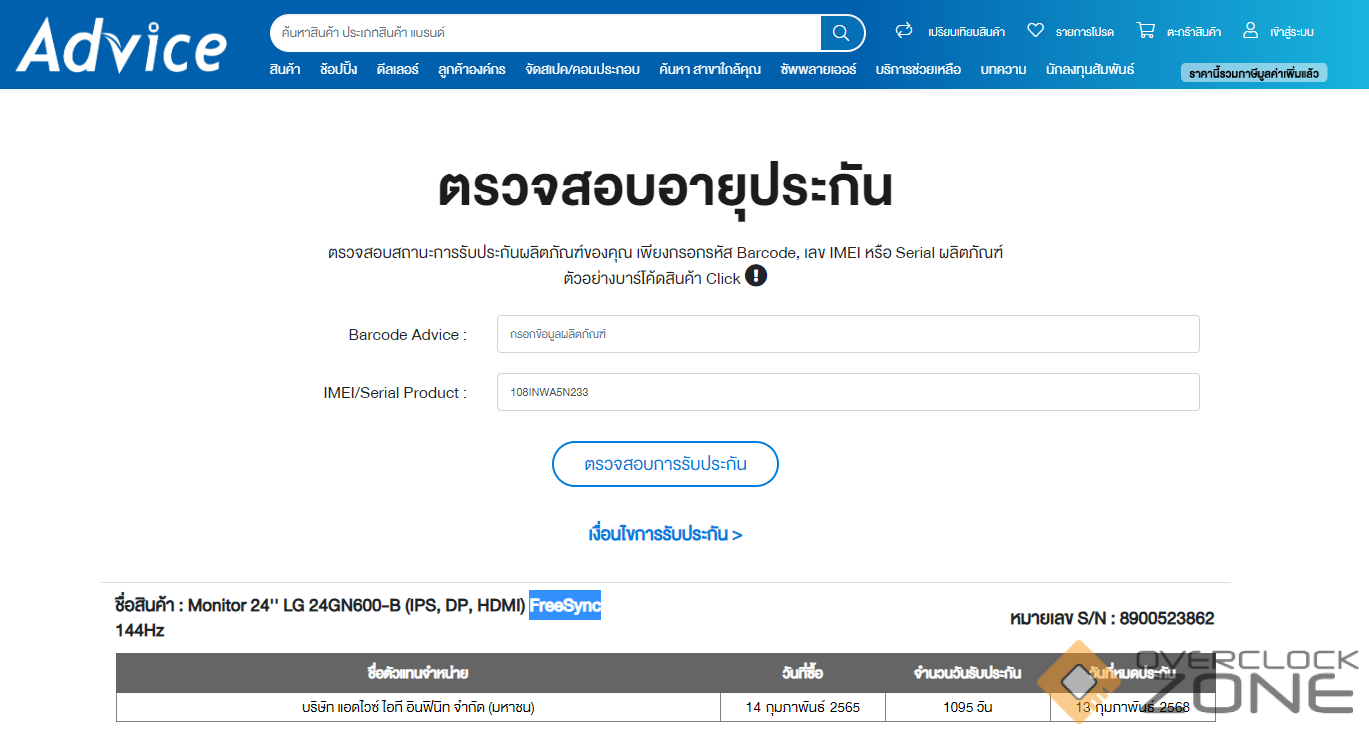Open the shopping cart icon
This screenshot has height=734, width=1369.
(1146, 31)
